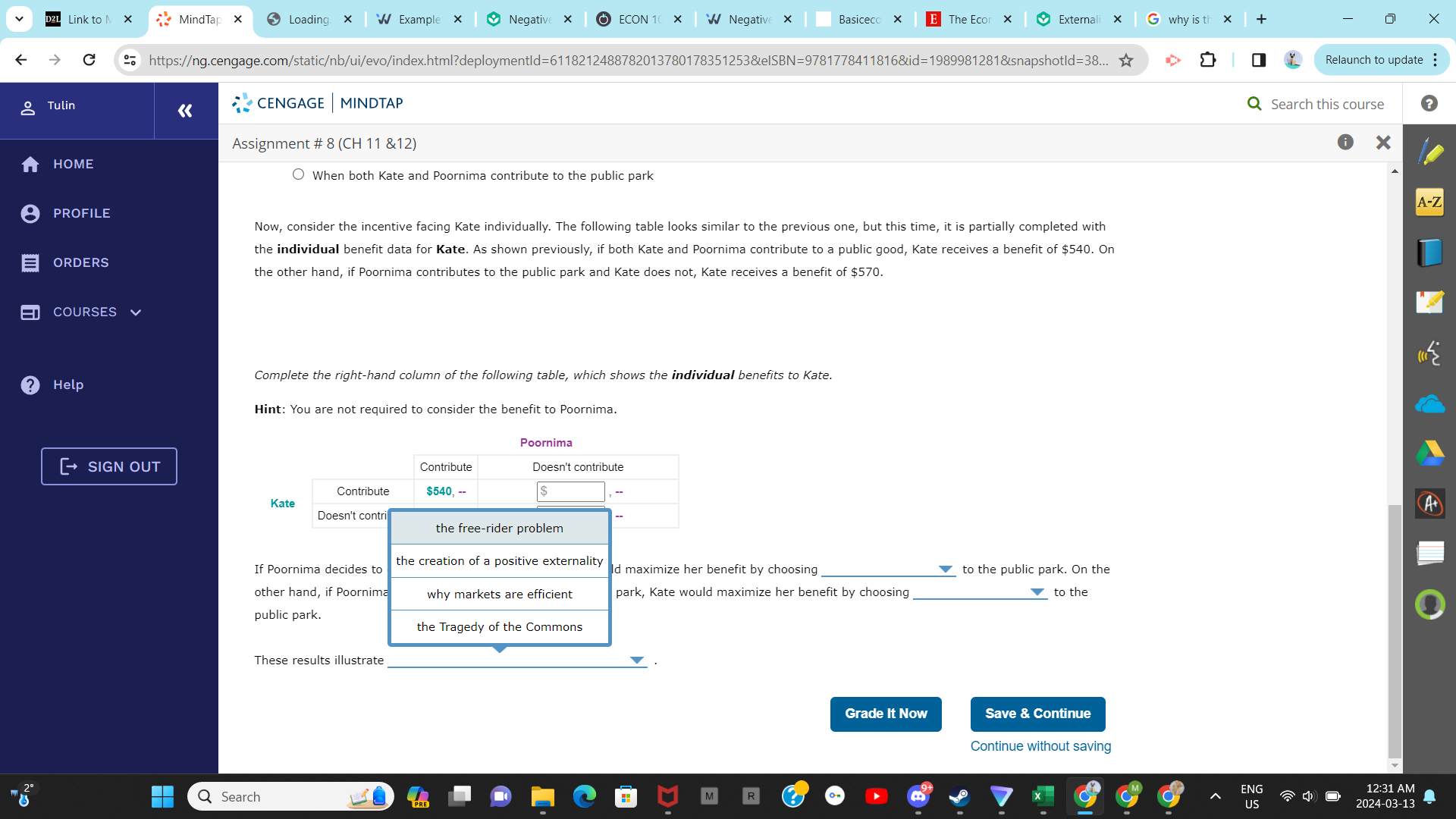
Task: Open the Help question-mark icon near Search
Action: [1429, 104]
